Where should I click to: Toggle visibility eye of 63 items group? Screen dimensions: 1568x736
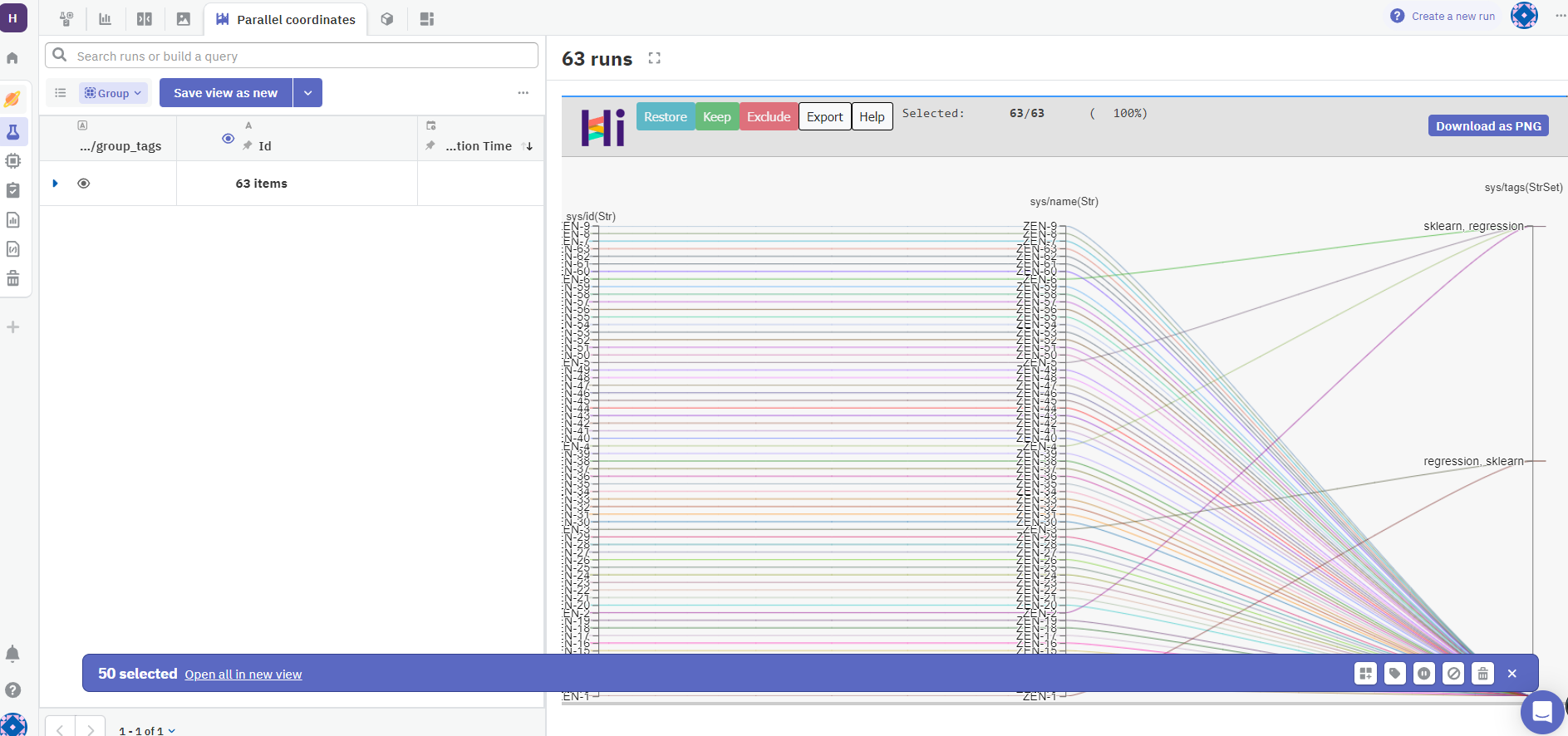coord(84,184)
